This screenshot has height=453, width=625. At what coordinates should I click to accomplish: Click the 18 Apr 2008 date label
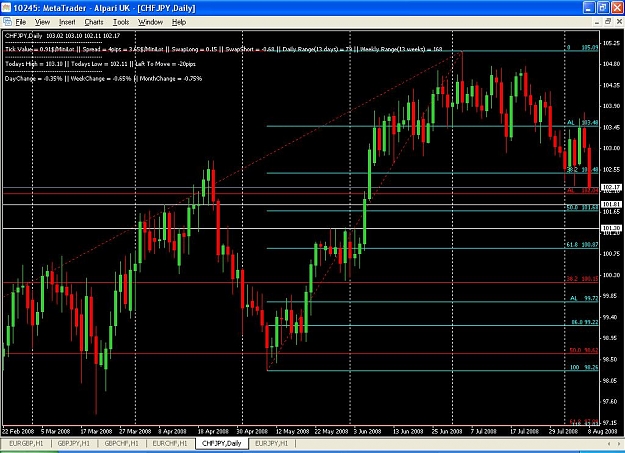213,431
